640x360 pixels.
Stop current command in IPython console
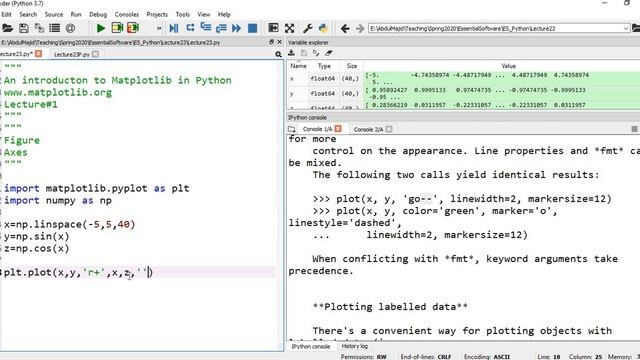click(x=634, y=129)
